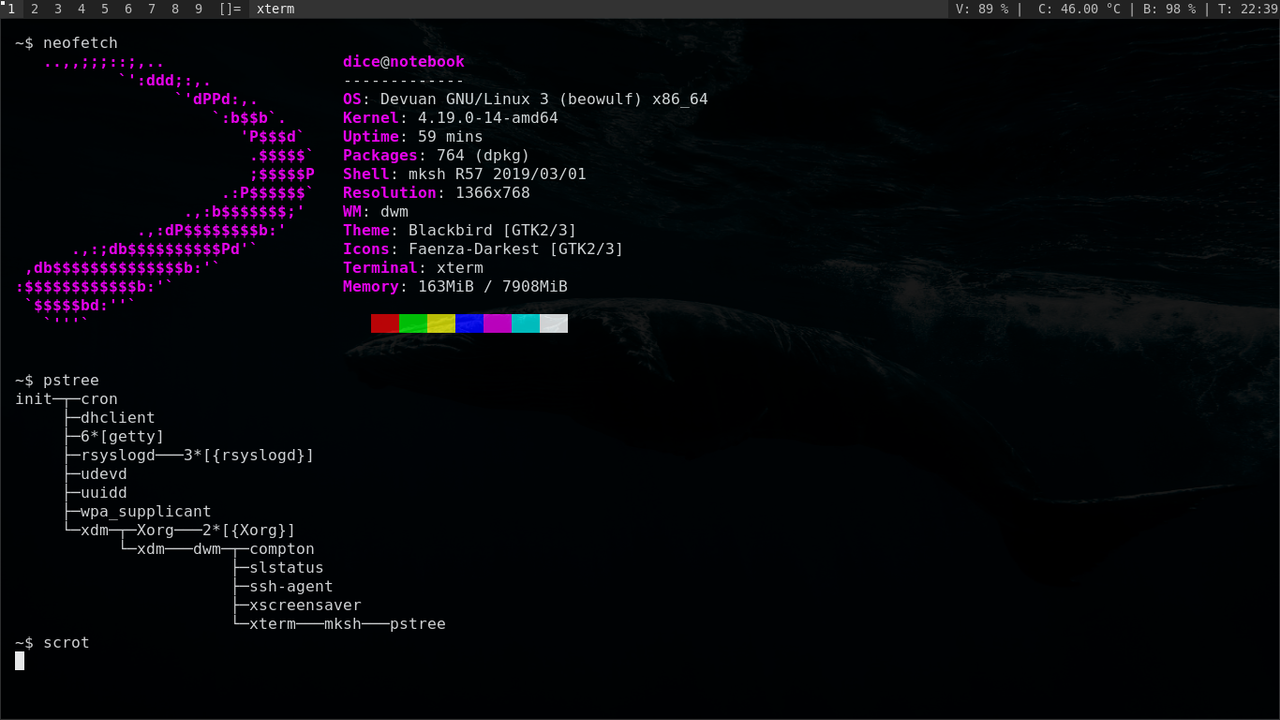This screenshot has height=720, width=1280.
Task: Click the neofetch command text
Action: tap(80, 43)
